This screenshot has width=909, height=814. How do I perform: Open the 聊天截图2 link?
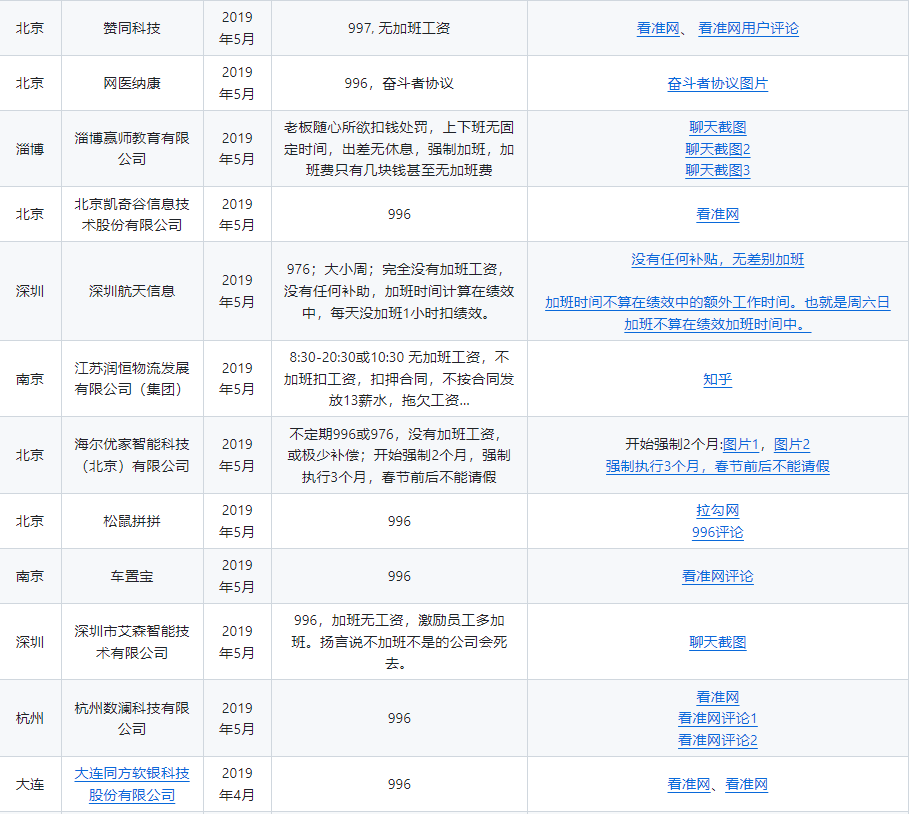click(718, 150)
